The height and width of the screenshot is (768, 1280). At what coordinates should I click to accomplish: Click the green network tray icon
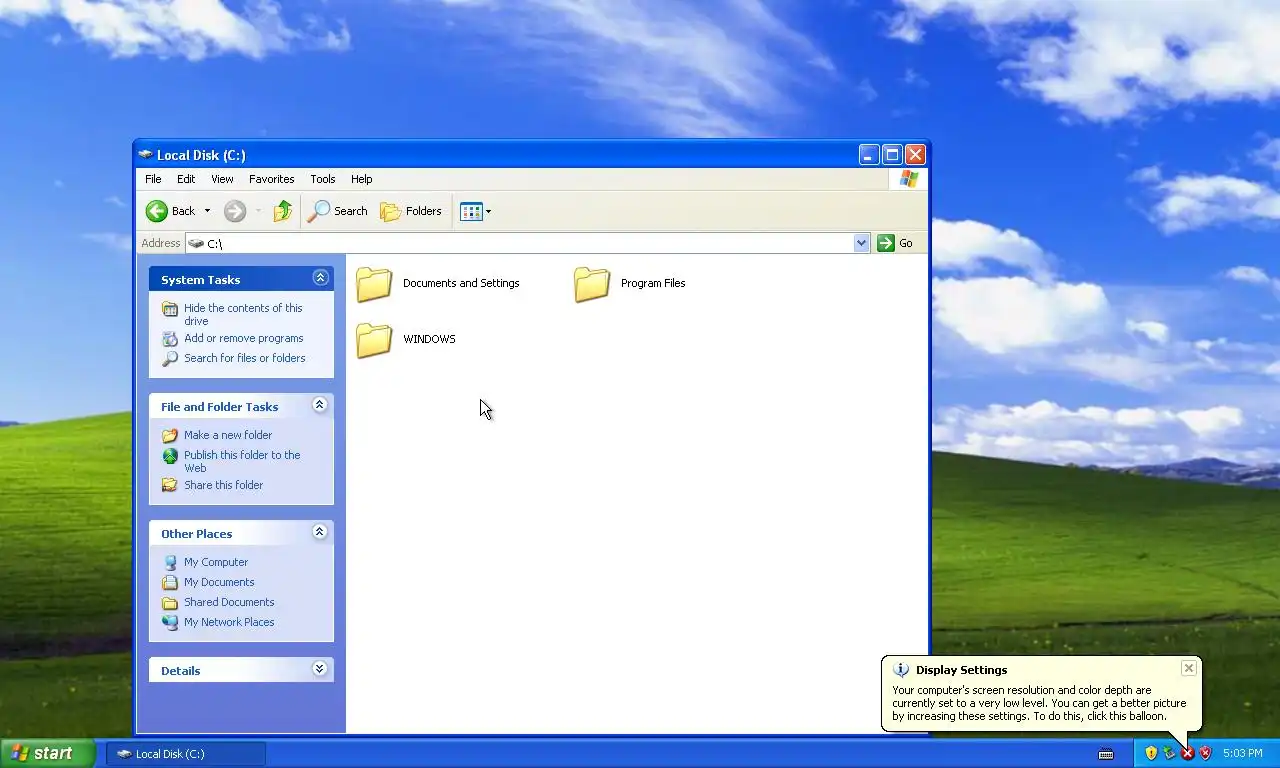pos(1169,753)
